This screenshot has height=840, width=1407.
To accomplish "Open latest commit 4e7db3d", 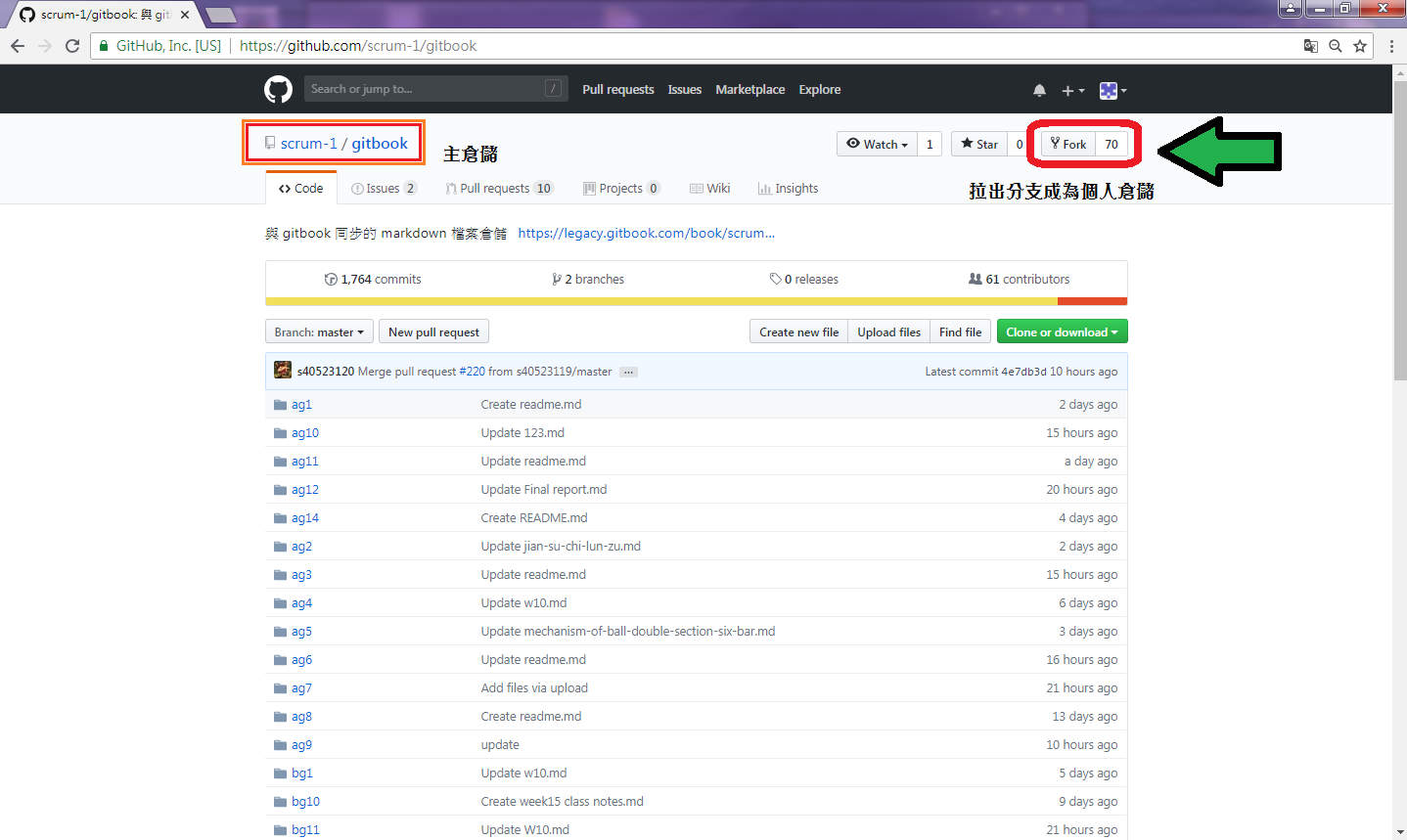I will click(1023, 372).
